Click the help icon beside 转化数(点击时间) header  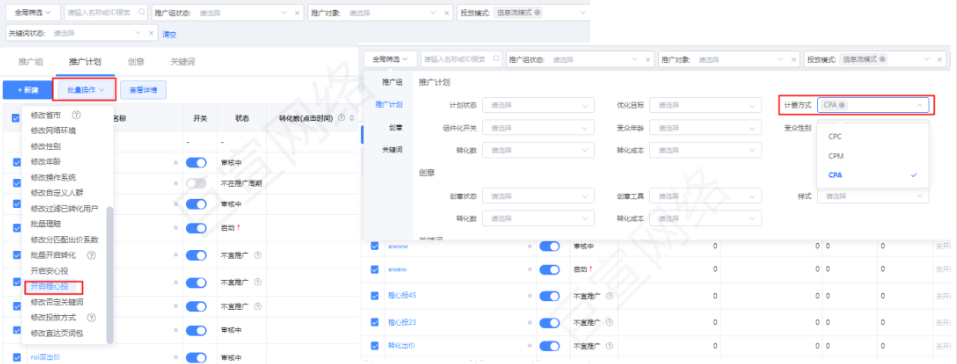(341, 118)
